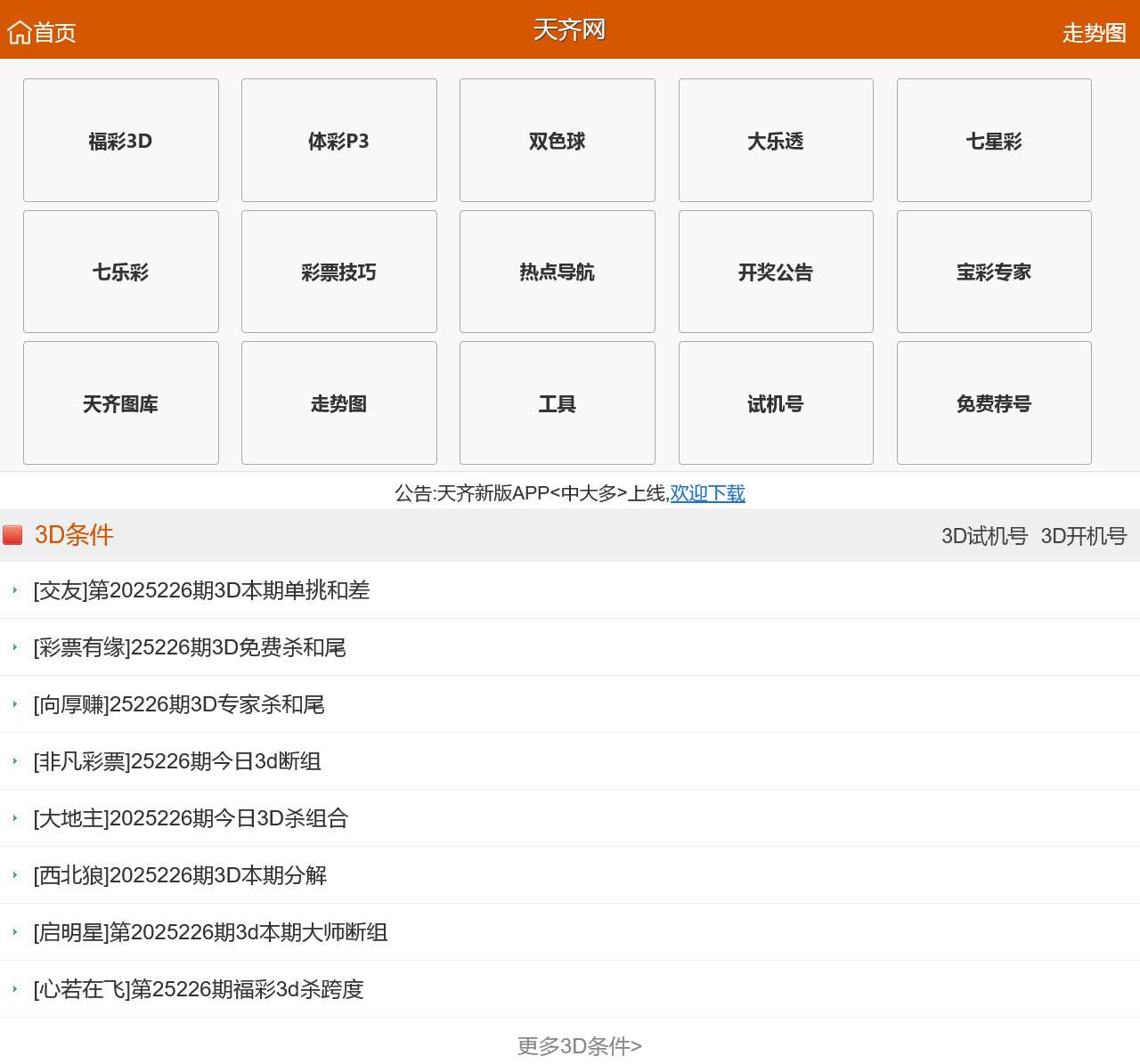Open the [心若在飞] 杀跨度 article
This screenshot has width=1140, height=1064.
199,989
